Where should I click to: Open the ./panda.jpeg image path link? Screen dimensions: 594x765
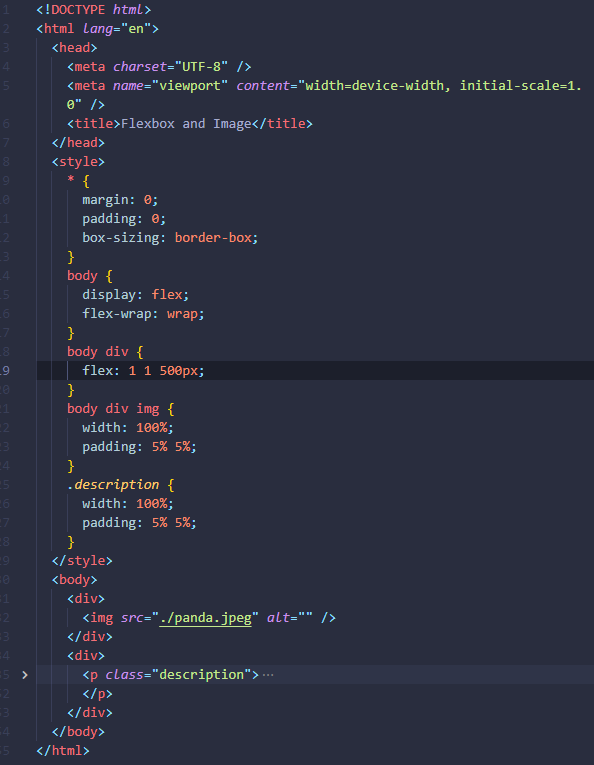(205, 618)
